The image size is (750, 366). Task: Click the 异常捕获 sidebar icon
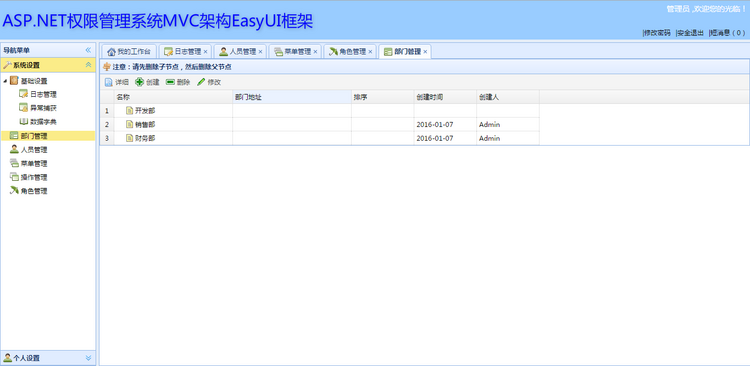point(23,108)
